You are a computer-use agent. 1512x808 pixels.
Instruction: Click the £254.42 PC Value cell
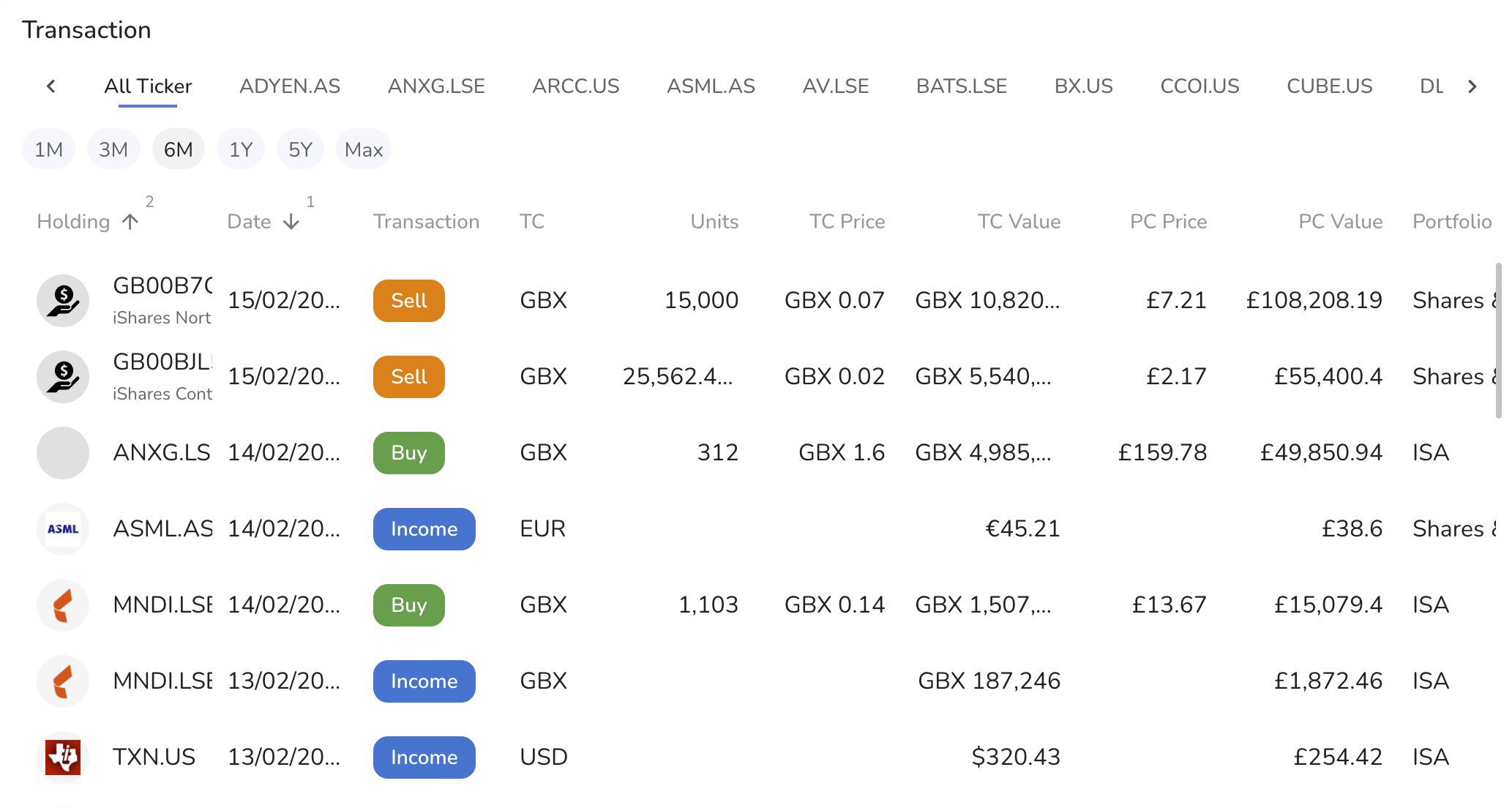(x=1338, y=757)
